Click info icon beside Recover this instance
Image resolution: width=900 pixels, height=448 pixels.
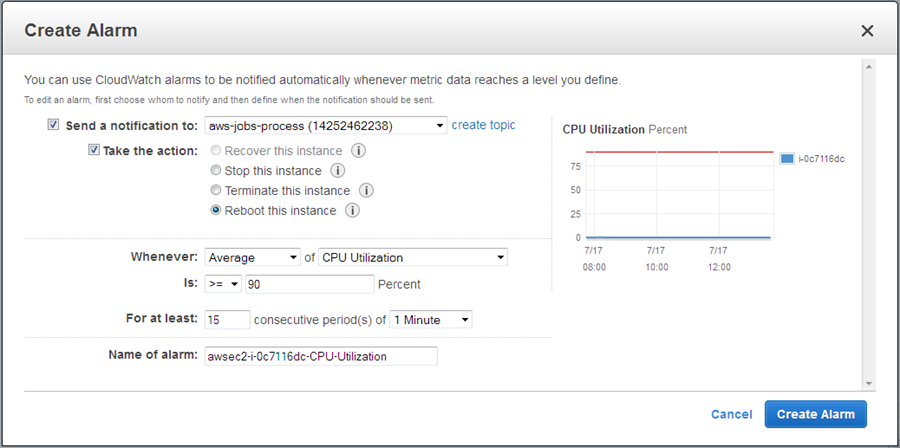point(358,151)
